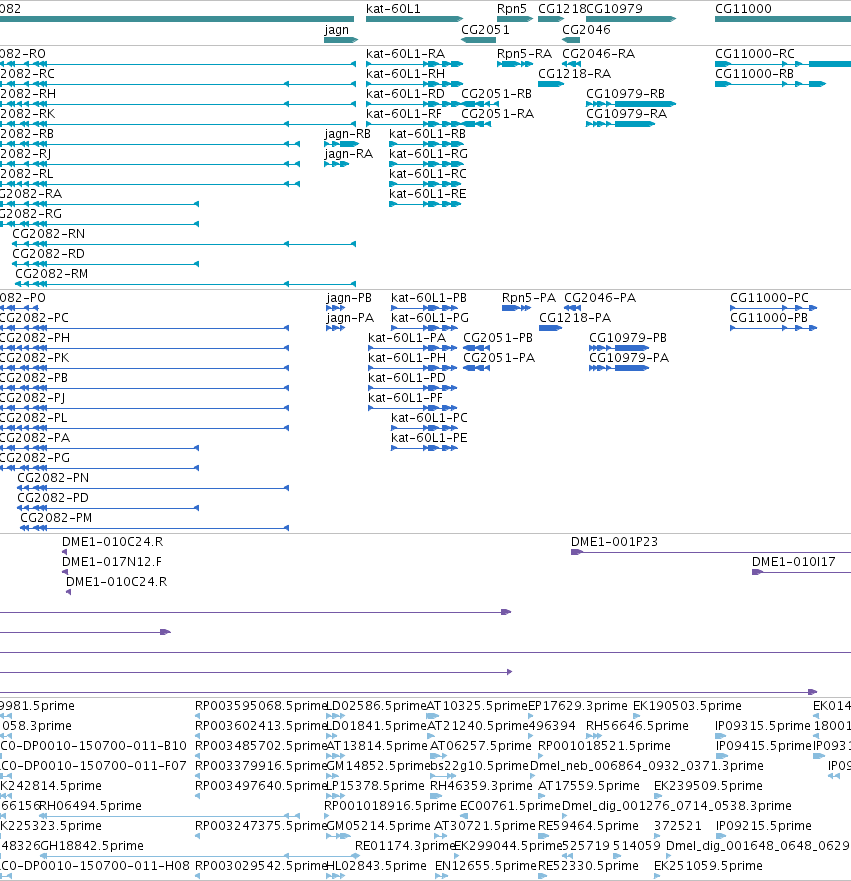Select protein CG11000-PC
This screenshot has width=851, height=881.
(x=773, y=308)
